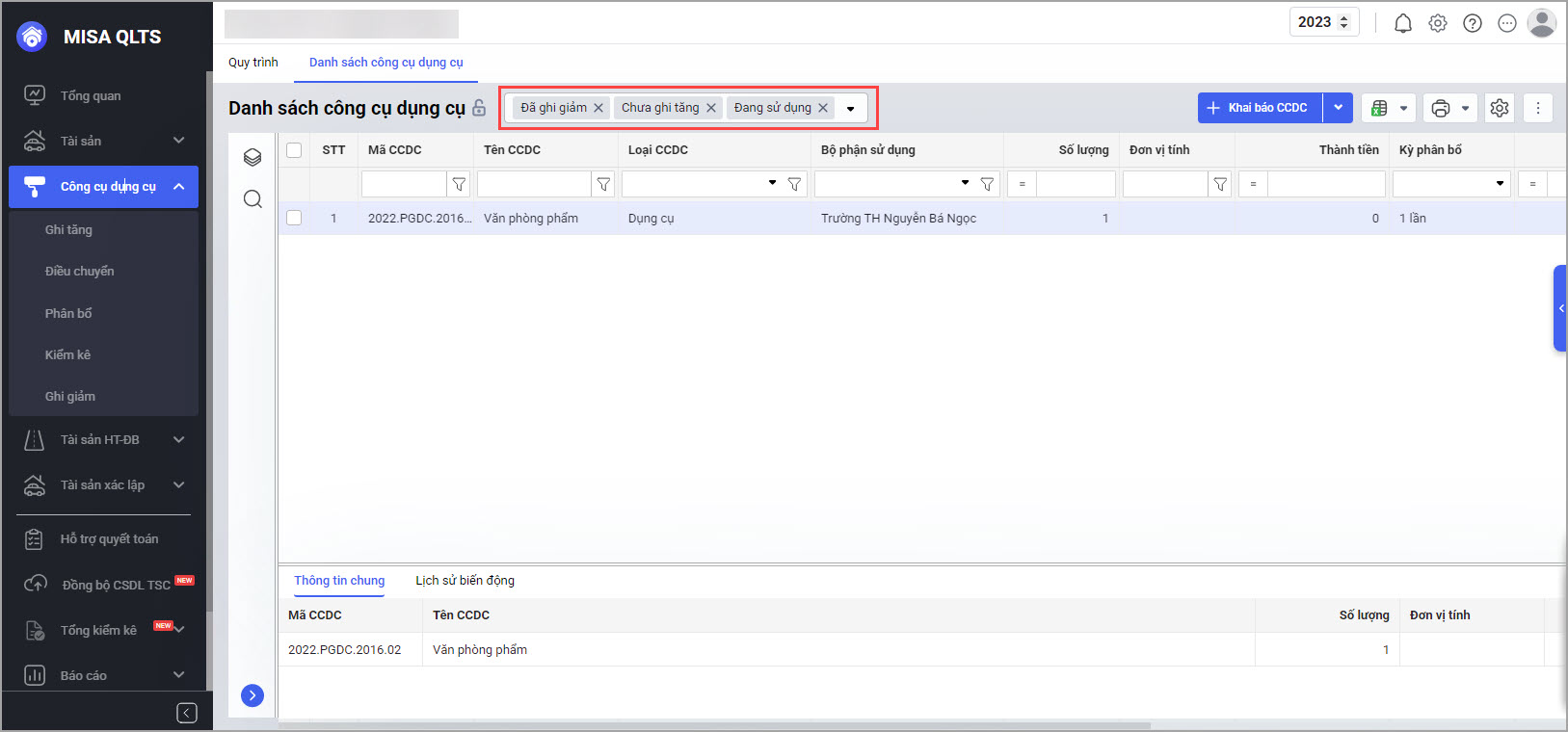Click the Tên CCDC filter input field
The image size is (1568, 732).
pyautogui.click(x=534, y=184)
